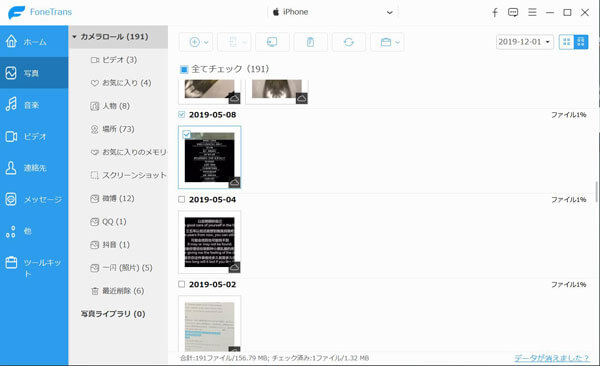Switch to large grid view

pyautogui.click(x=581, y=42)
